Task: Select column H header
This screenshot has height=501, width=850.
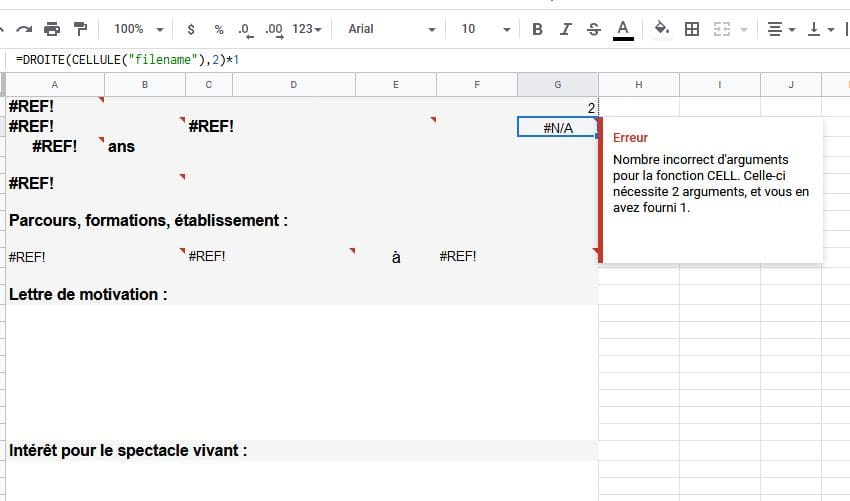Action: (x=639, y=84)
